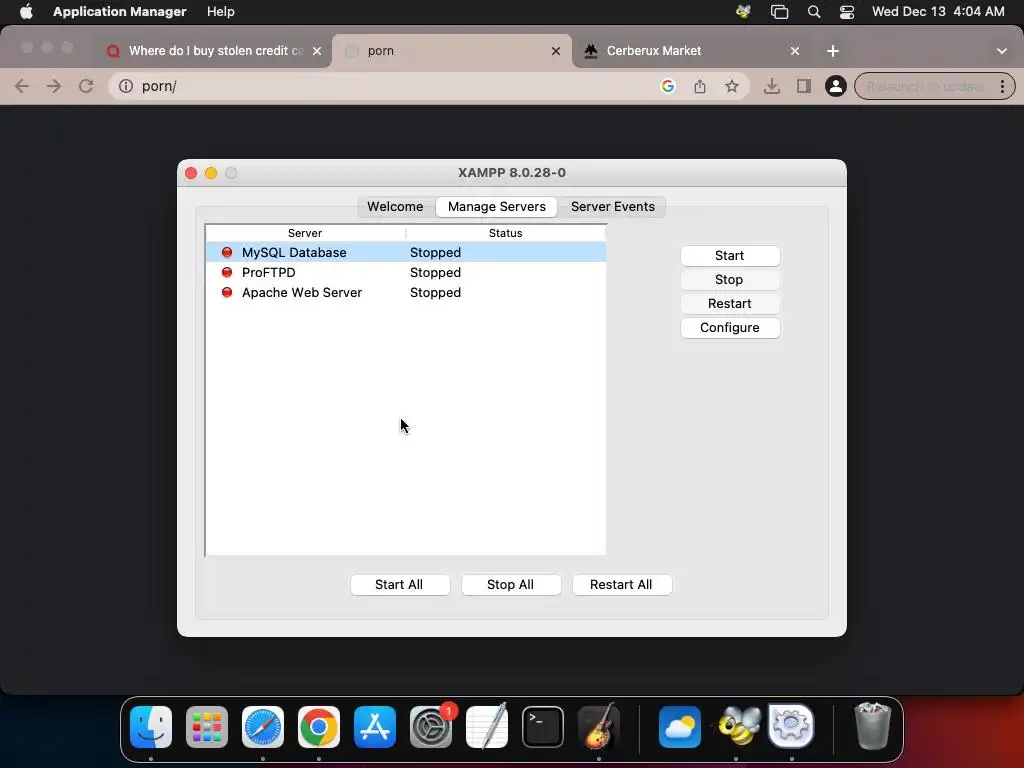The width and height of the screenshot is (1024, 768).
Task: Click the Stop button
Action: pos(729,280)
